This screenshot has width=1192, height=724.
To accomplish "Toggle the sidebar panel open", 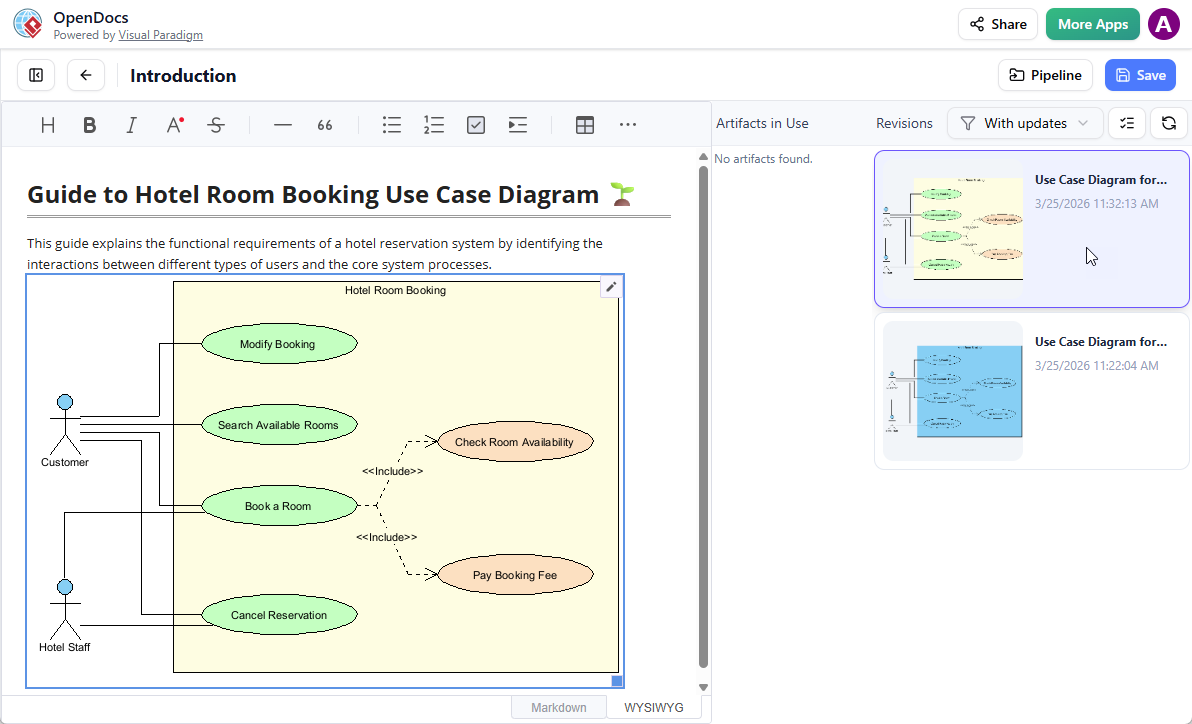I will 35,75.
